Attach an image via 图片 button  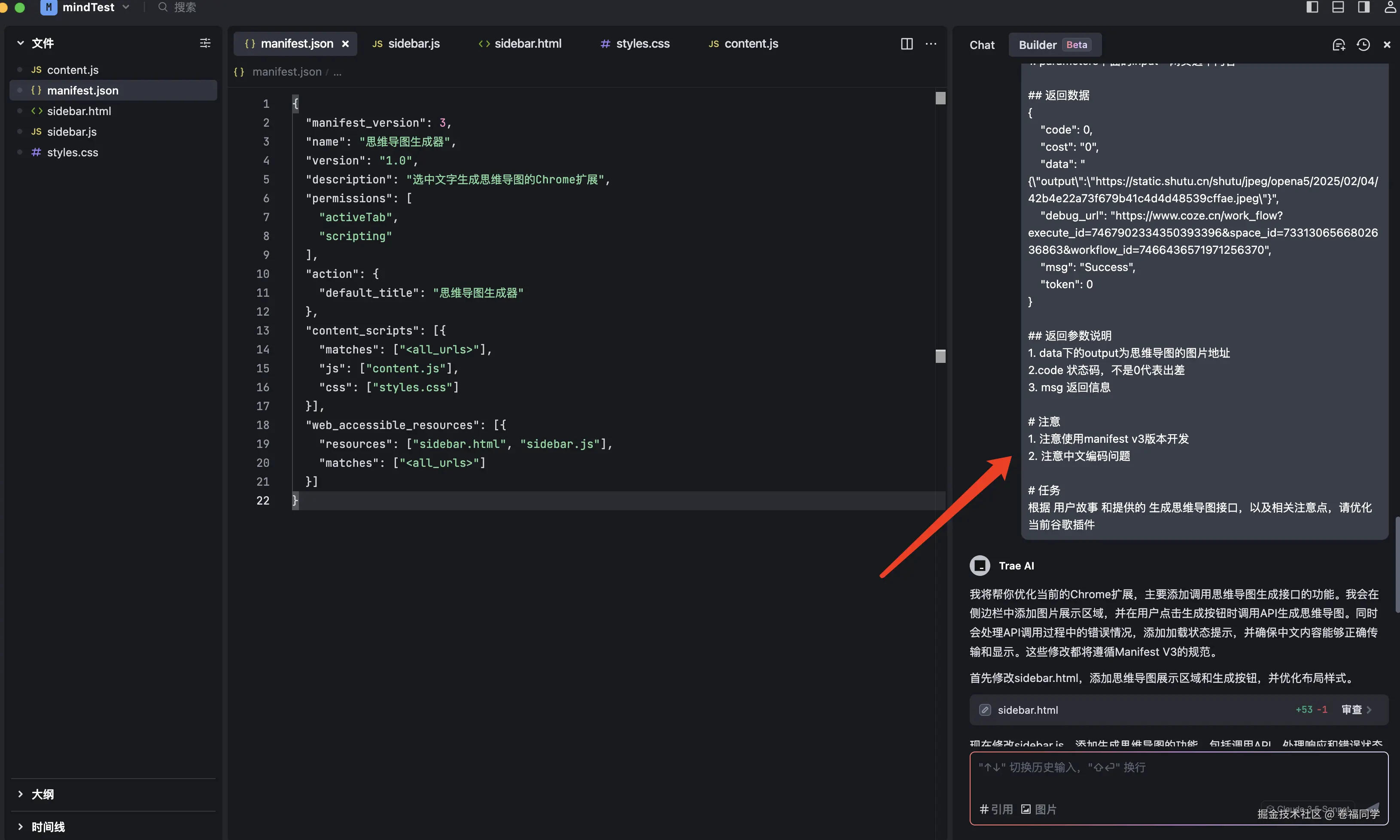(x=1038, y=809)
